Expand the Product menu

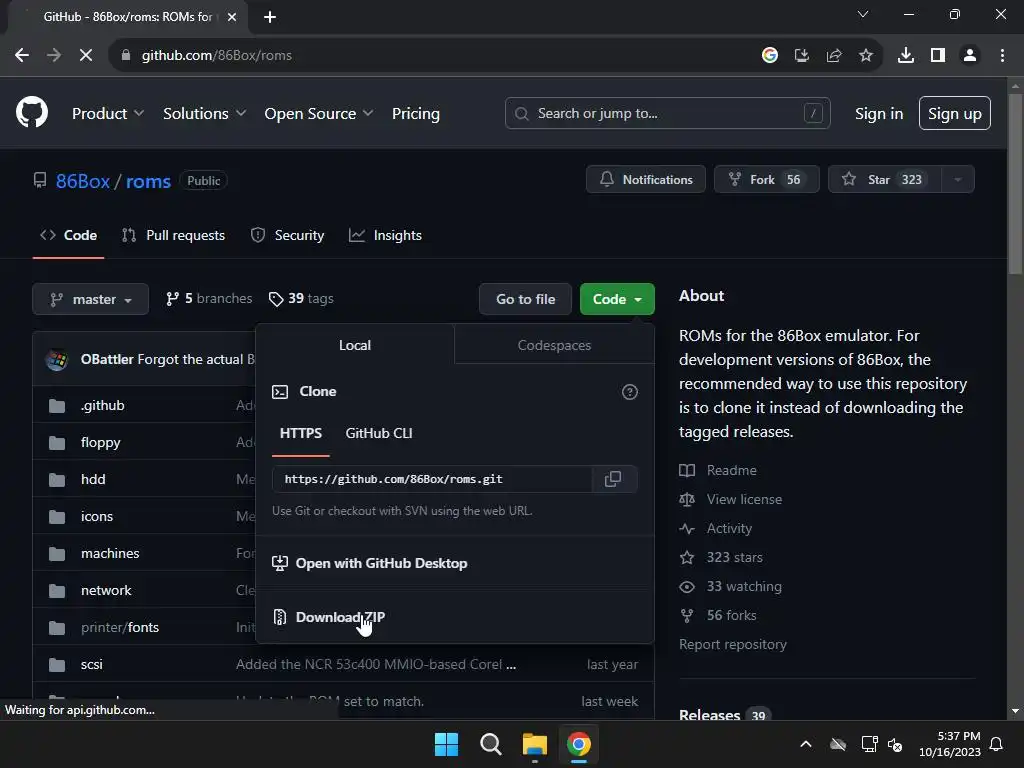108,113
